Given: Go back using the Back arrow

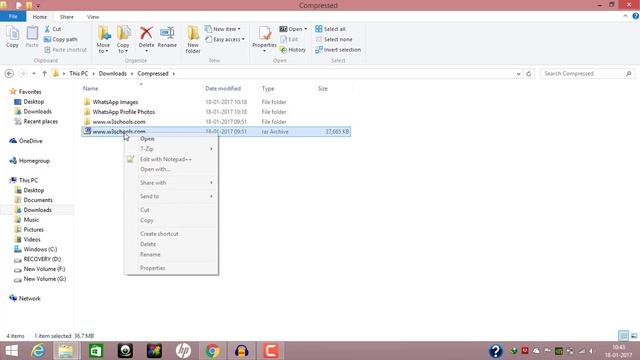Looking at the screenshot, I should (9, 73).
